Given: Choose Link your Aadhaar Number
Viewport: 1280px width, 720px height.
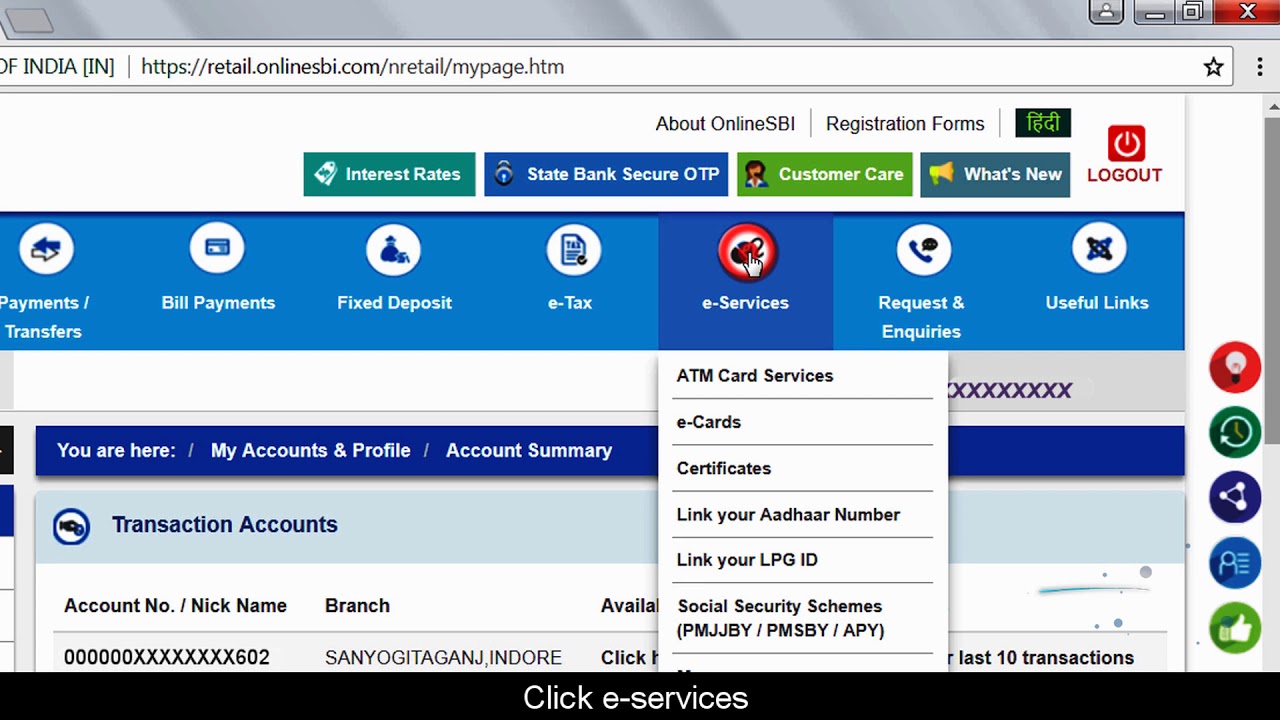Looking at the screenshot, I should coord(788,514).
